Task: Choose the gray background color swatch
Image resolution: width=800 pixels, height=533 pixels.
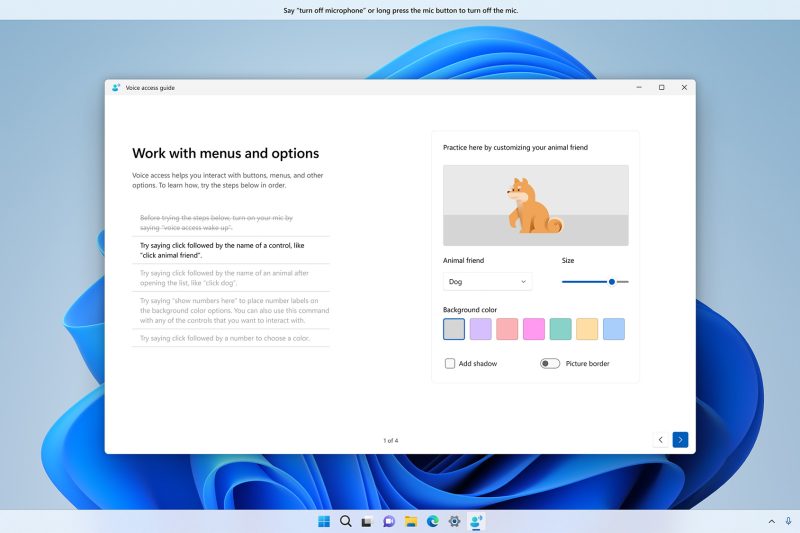Action: pyautogui.click(x=454, y=329)
